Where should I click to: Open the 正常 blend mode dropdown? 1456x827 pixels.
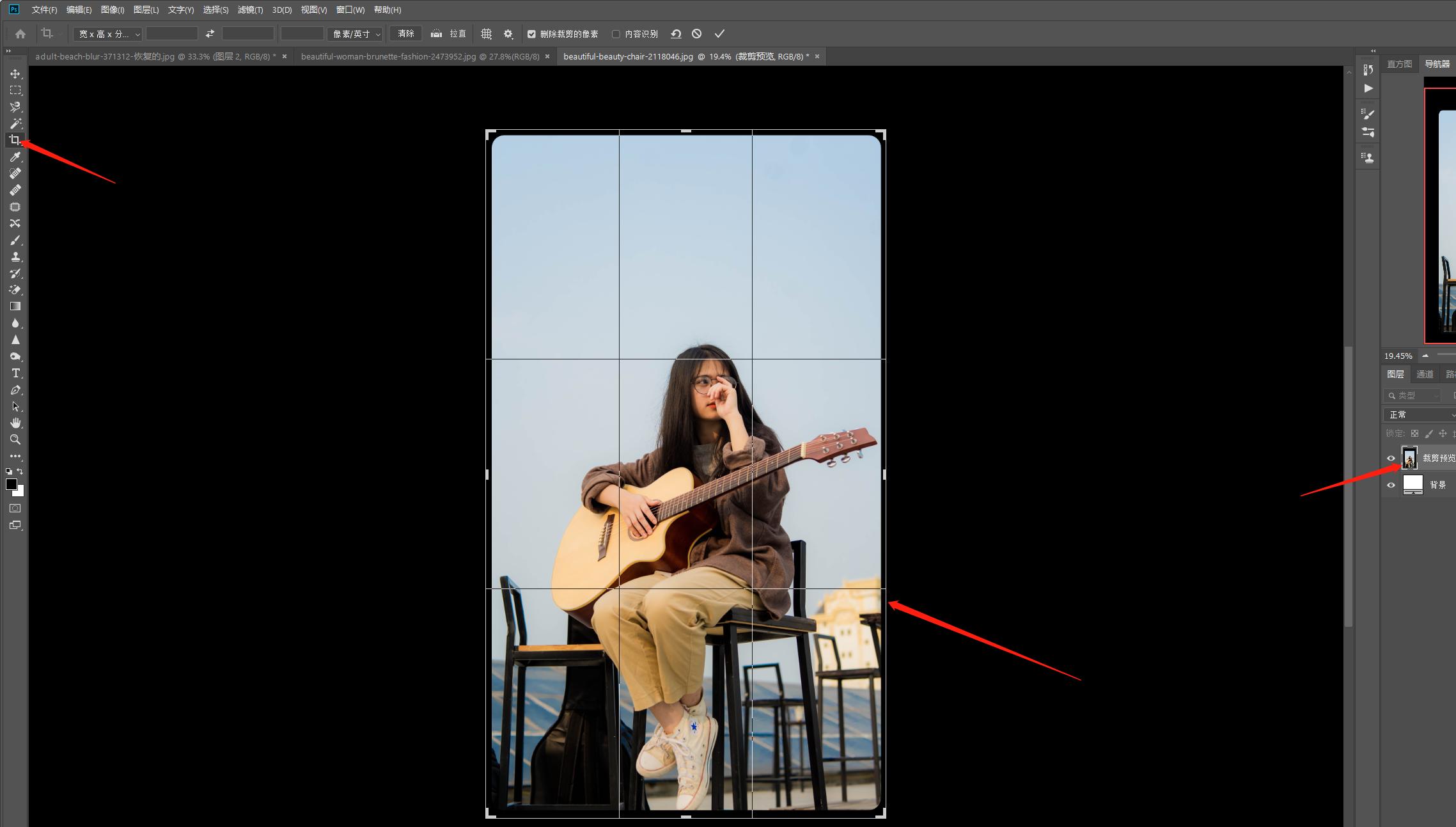pos(1420,414)
